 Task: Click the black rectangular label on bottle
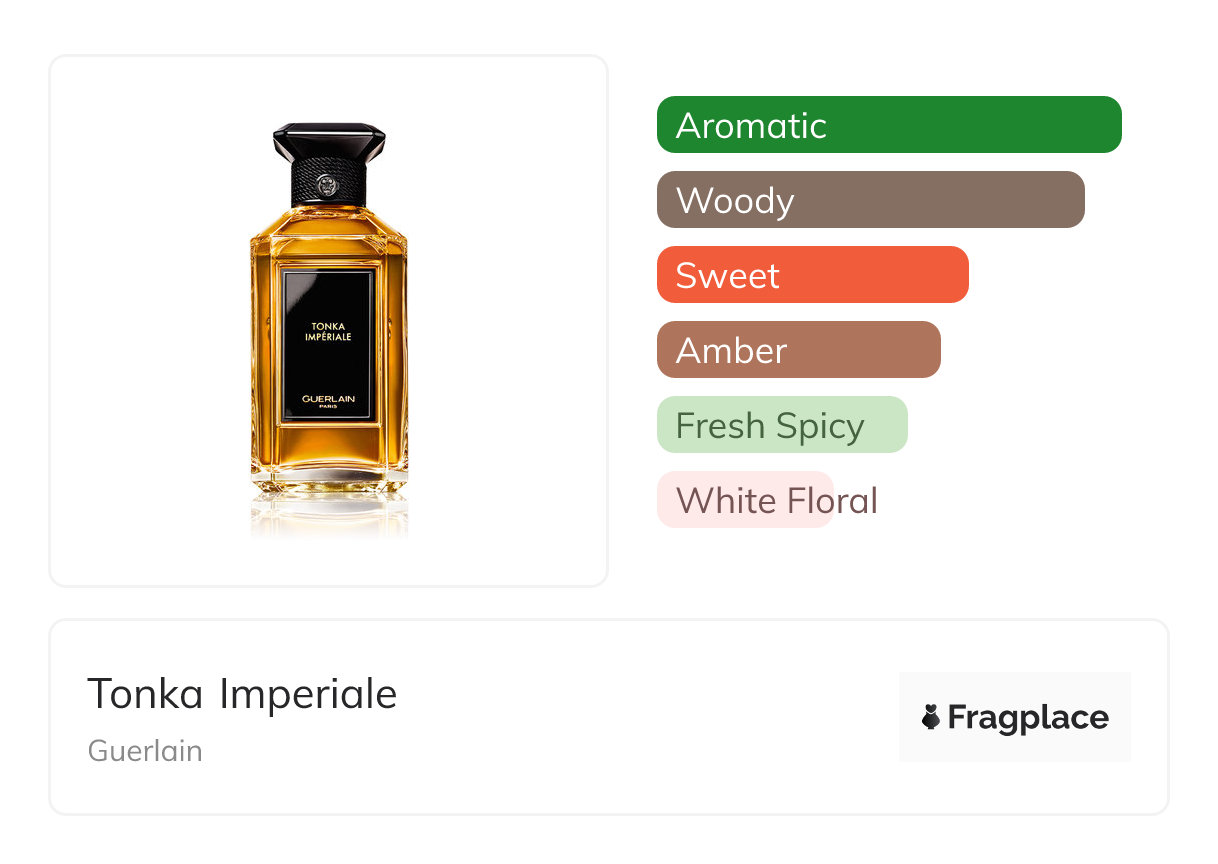(x=329, y=345)
